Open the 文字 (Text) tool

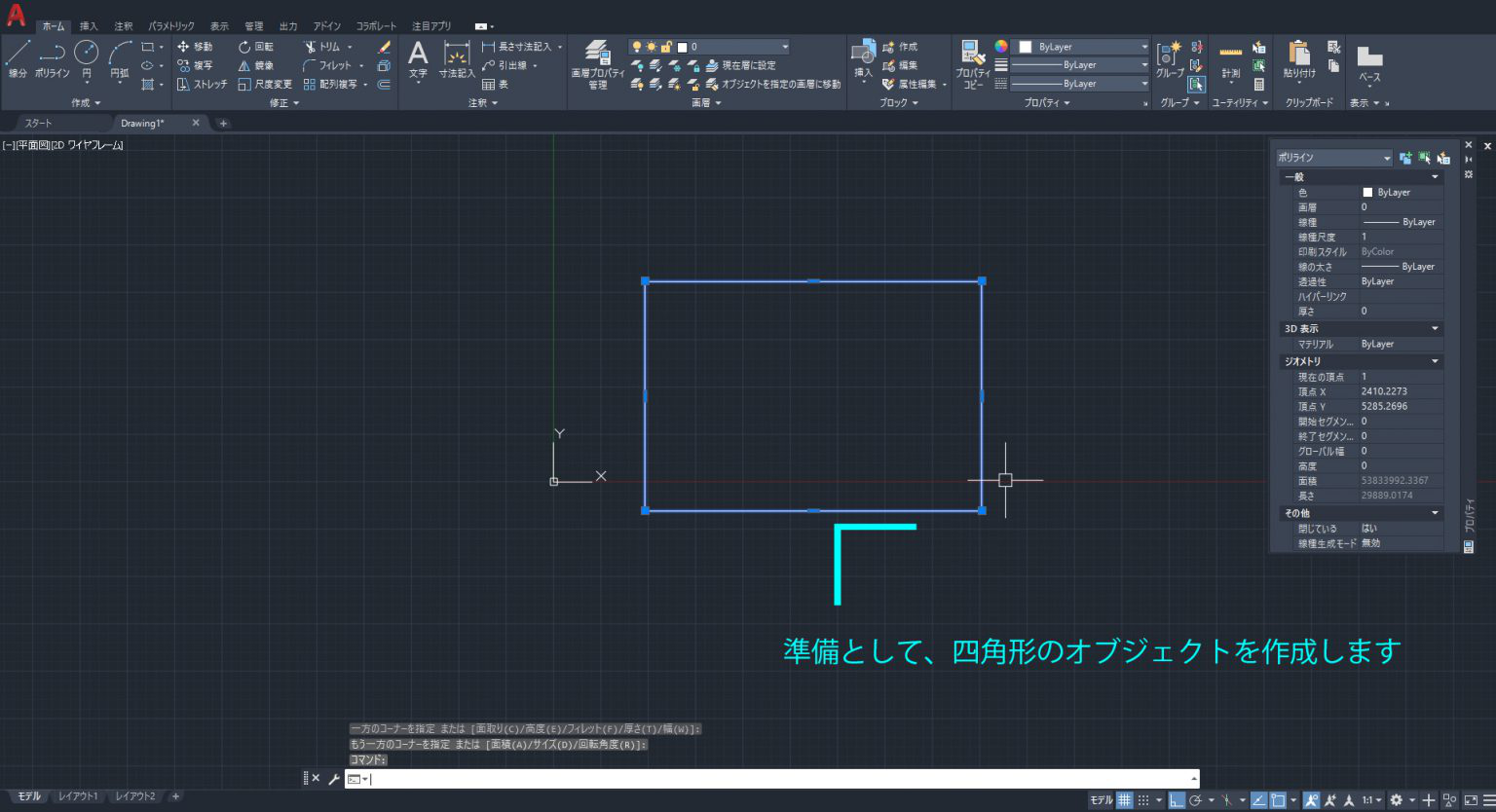click(x=418, y=55)
